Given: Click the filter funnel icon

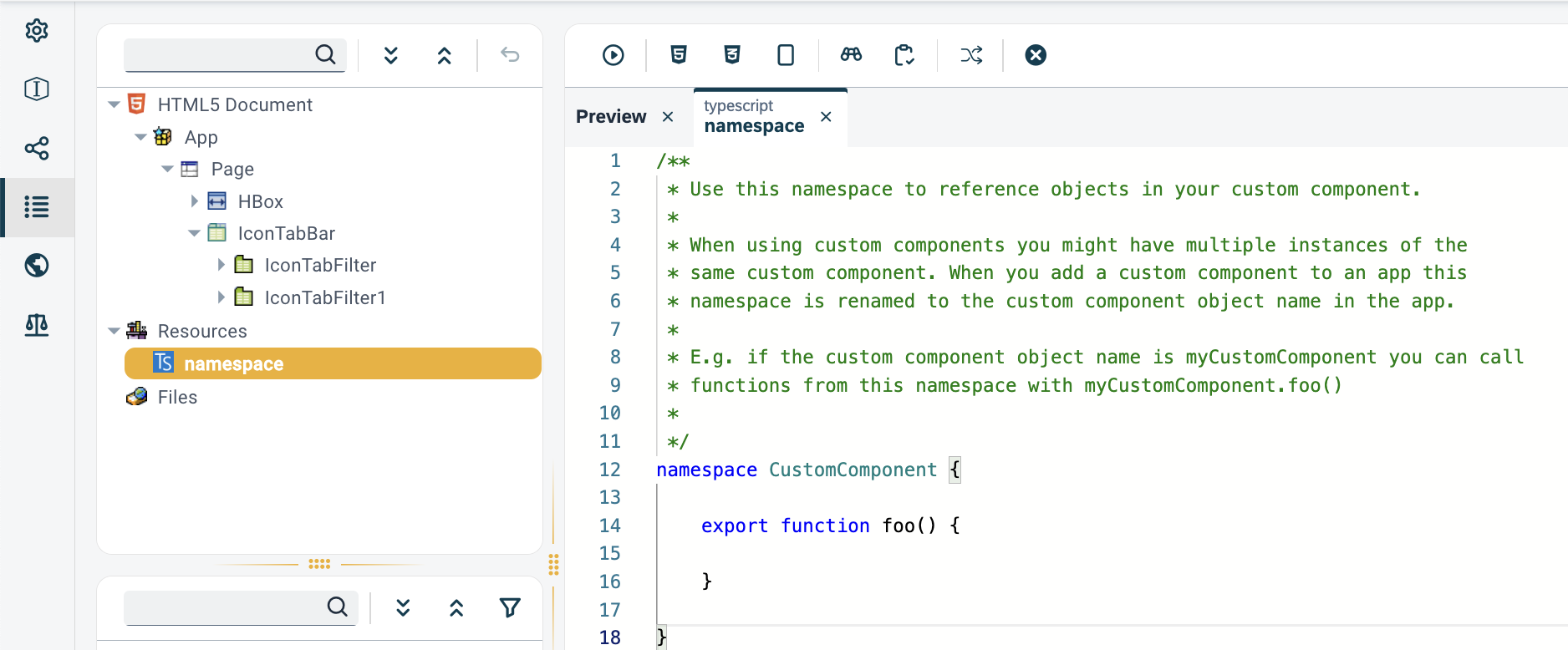Looking at the screenshot, I should (510, 607).
